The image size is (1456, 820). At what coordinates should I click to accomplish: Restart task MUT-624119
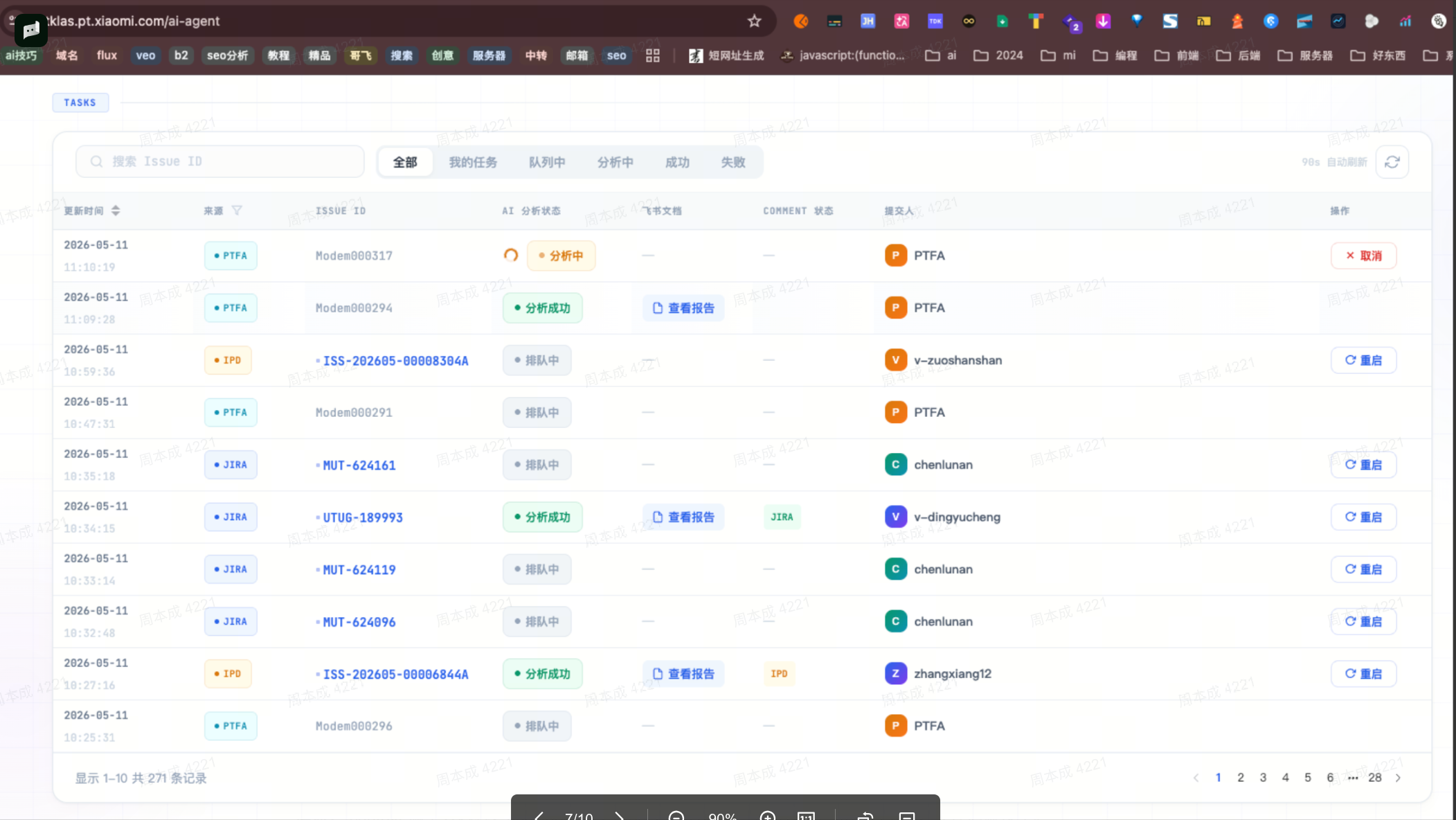click(1363, 569)
